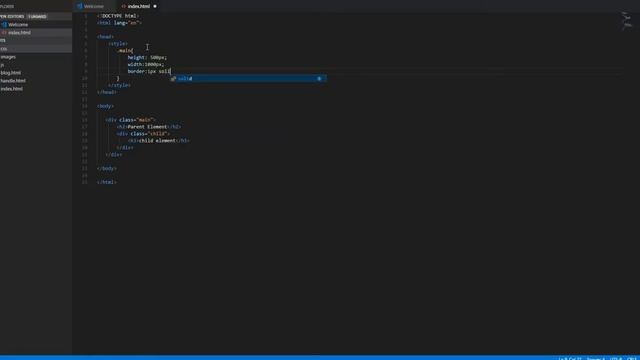Show more info for the solid suggestion
640x360 pixels.
(319, 78)
